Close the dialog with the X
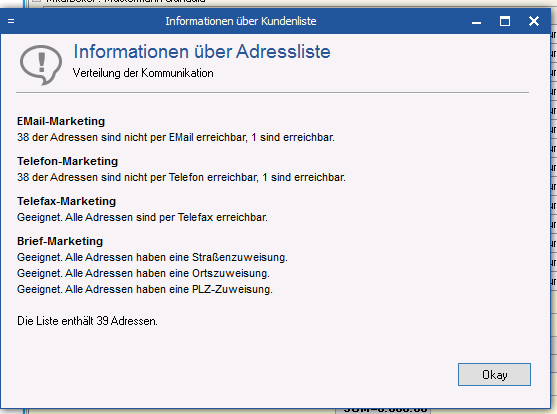Screen dimensions: 557x414 534,21
